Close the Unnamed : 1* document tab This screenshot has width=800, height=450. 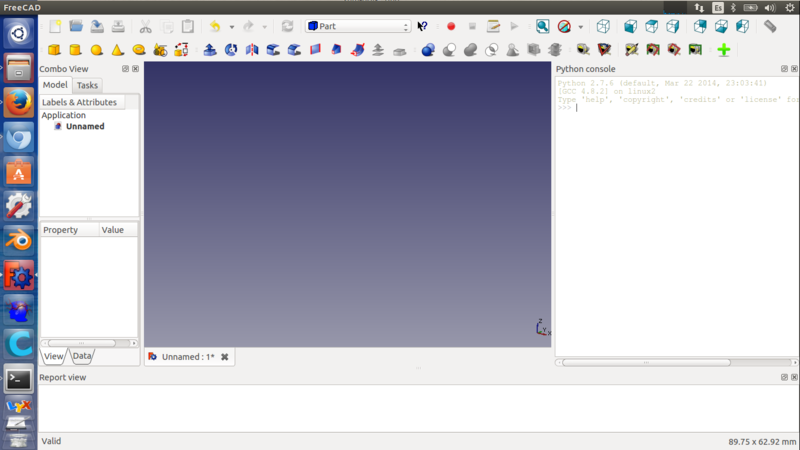pyautogui.click(x=225, y=357)
